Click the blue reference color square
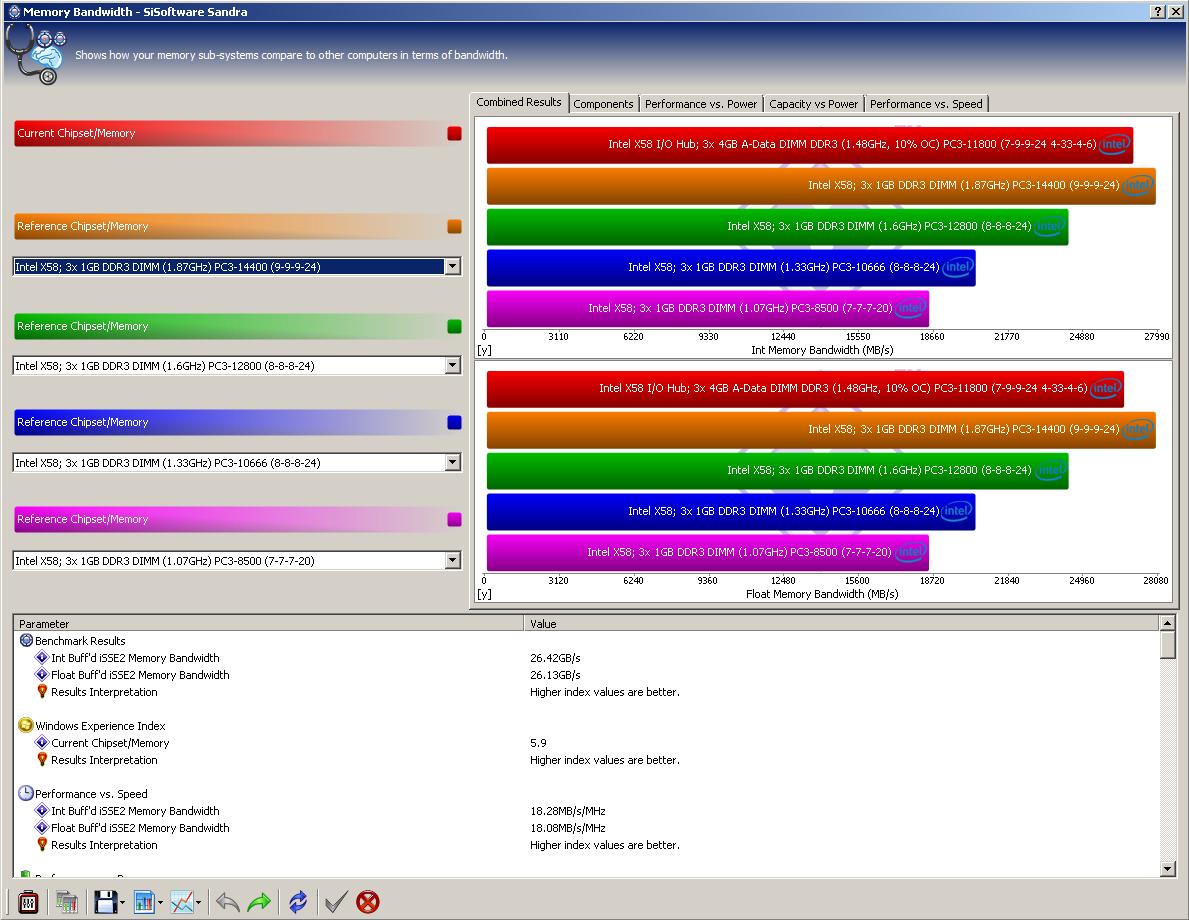Screen dimensions: 1189x920 pos(454,422)
